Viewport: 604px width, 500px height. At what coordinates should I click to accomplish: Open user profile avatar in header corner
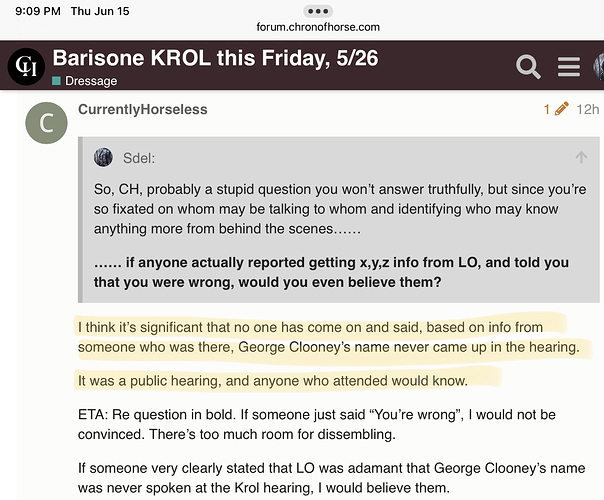tap(599, 67)
